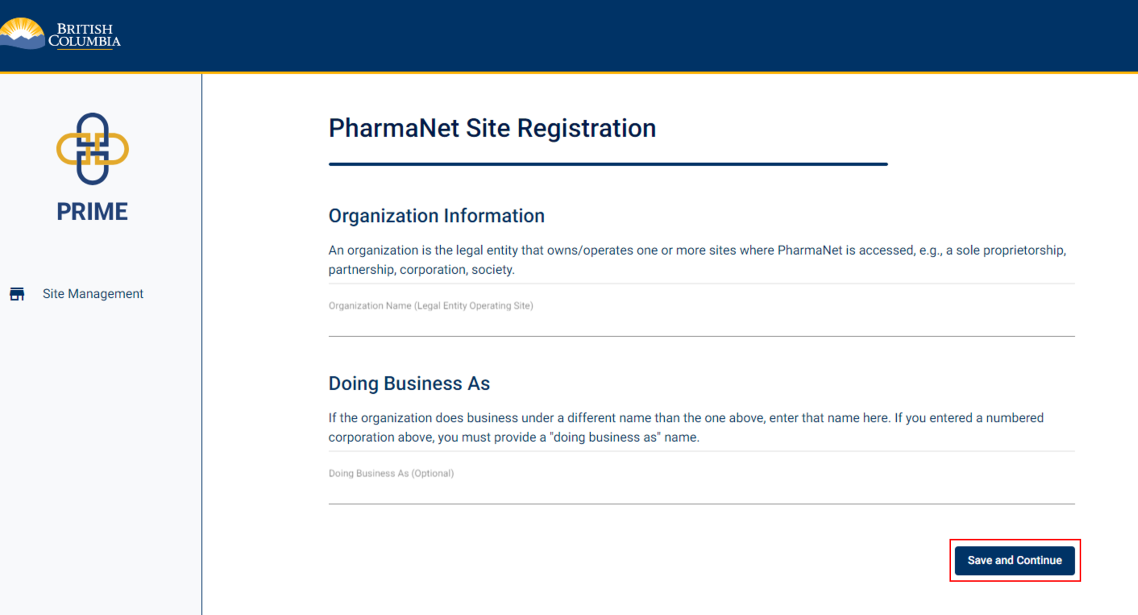The image size is (1138, 615).
Task: Click the British Columbia government logo
Action: (x=60, y=34)
